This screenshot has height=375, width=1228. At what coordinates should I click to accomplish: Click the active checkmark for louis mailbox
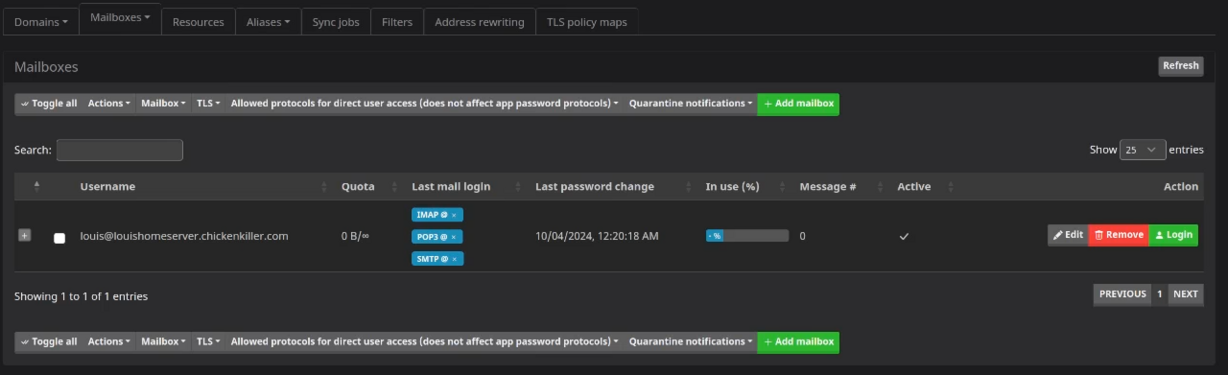(x=904, y=236)
